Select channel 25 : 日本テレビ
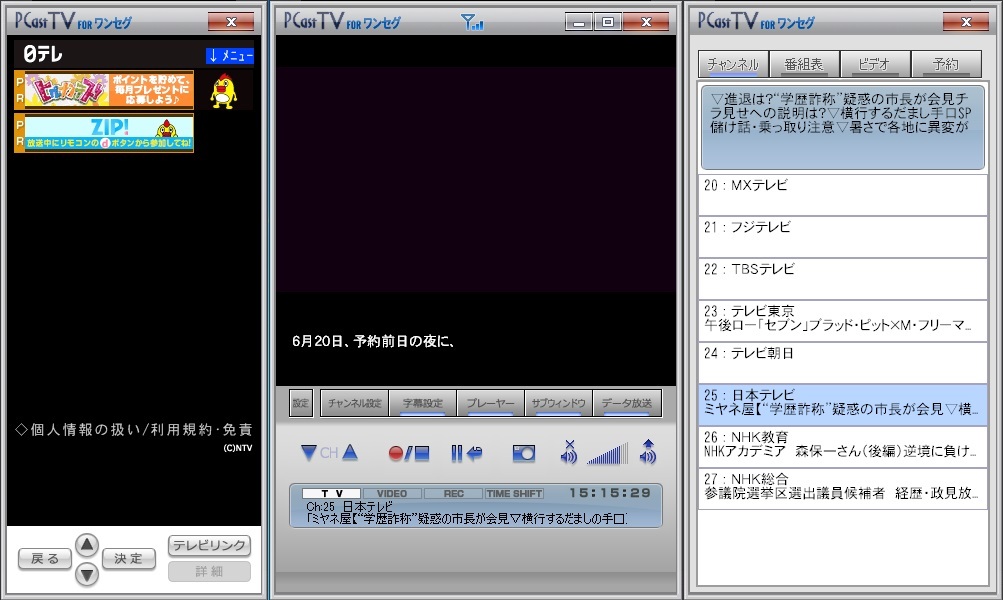Image resolution: width=1003 pixels, height=600 pixels. coord(842,405)
